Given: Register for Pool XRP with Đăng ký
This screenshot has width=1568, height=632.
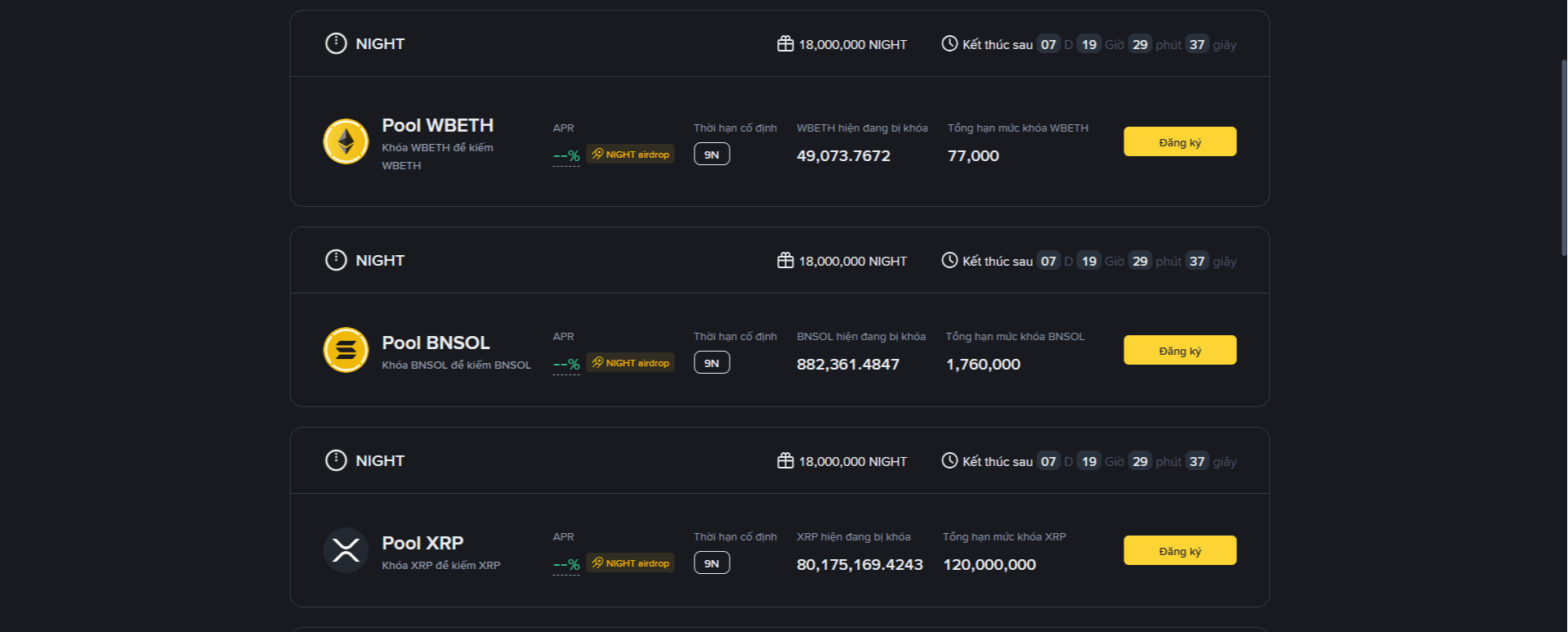Looking at the screenshot, I should [1179, 550].
